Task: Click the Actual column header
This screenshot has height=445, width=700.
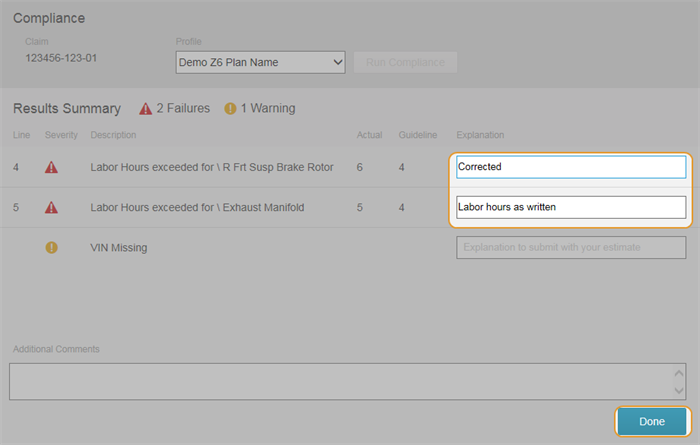Action: [x=369, y=135]
